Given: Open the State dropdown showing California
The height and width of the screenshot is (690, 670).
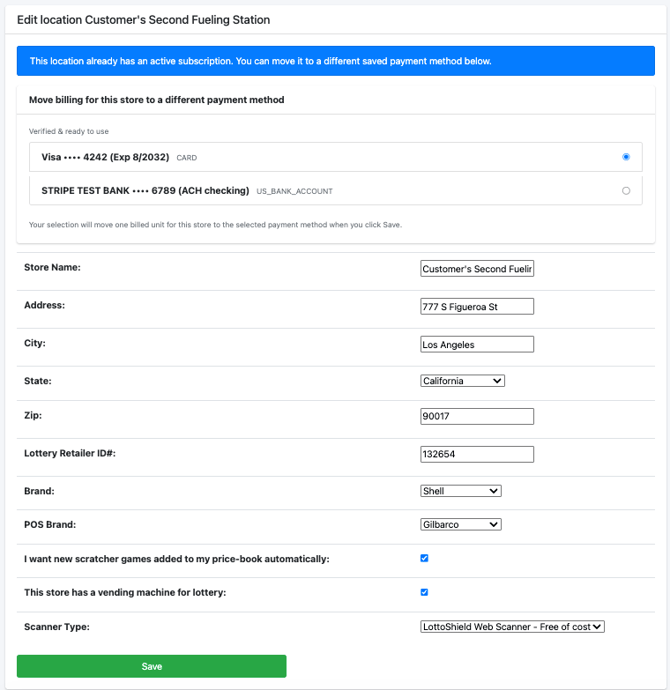Looking at the screenshot, I should point(462,381).
